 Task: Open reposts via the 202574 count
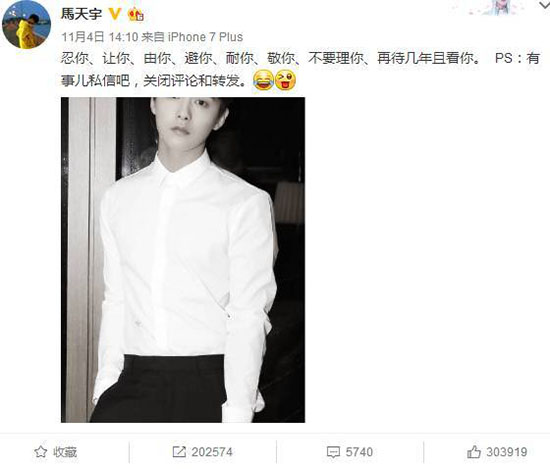[x=212, y=452]
